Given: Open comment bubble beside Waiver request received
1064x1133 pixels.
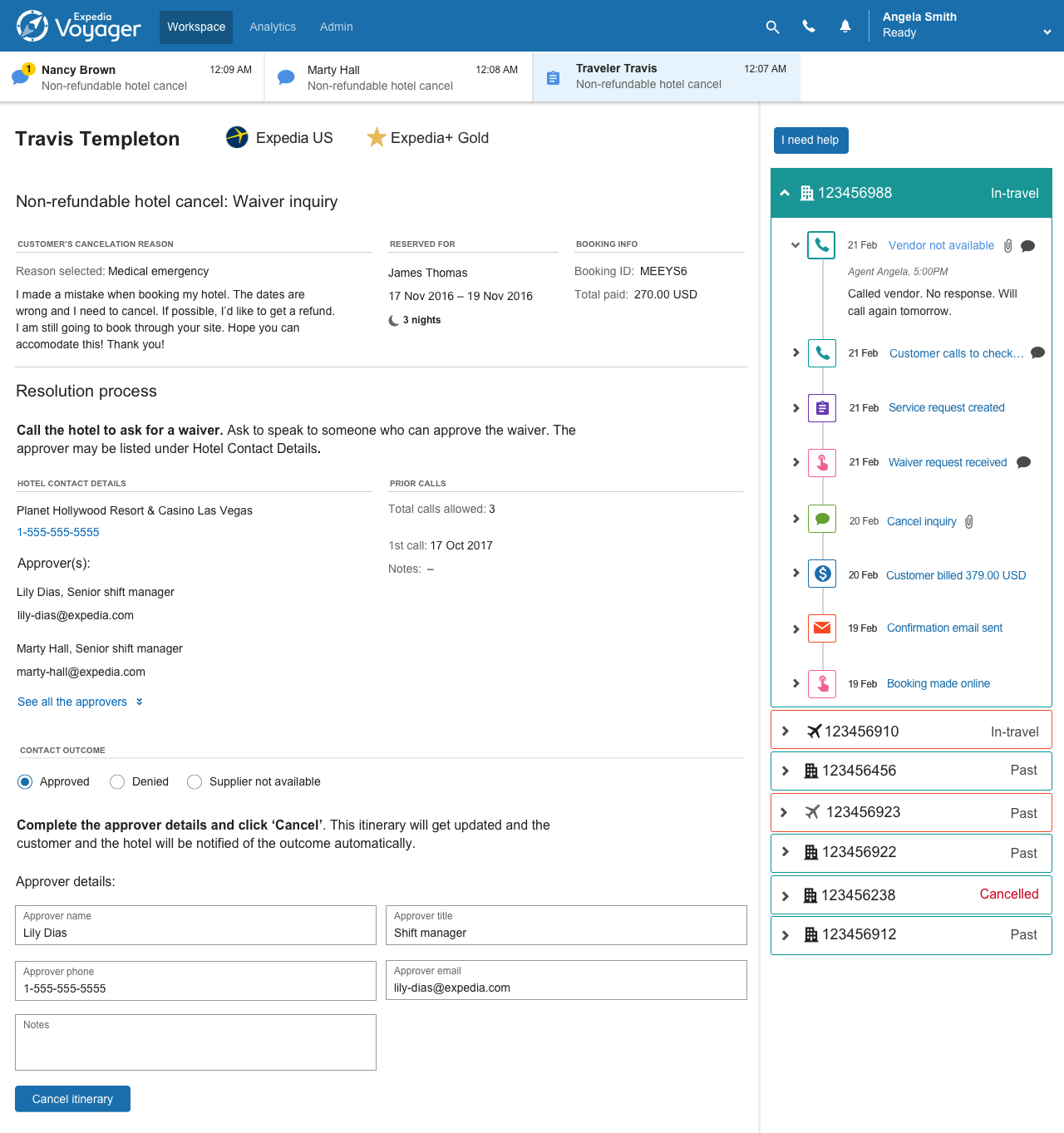Looking at the screenshot, I should click(x=1024, y=463).
